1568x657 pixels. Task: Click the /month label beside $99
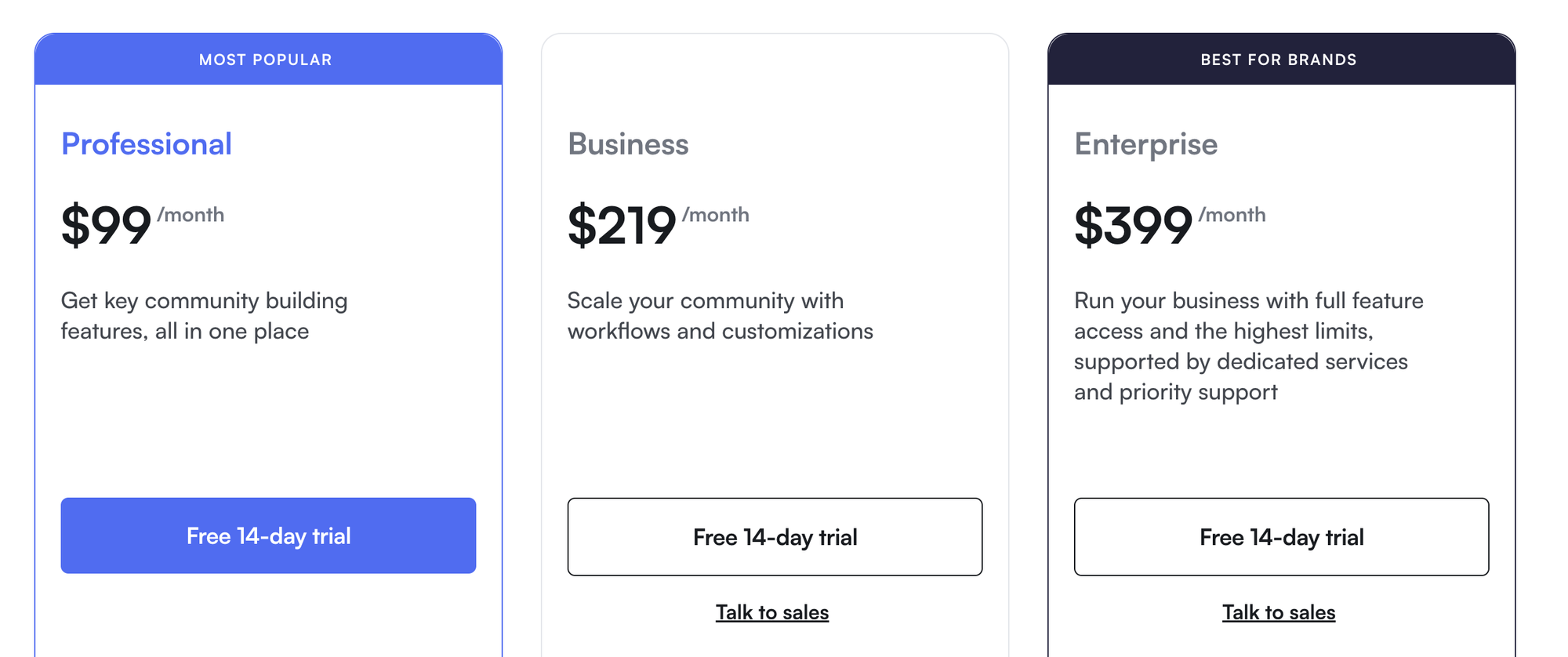point(191,214)
